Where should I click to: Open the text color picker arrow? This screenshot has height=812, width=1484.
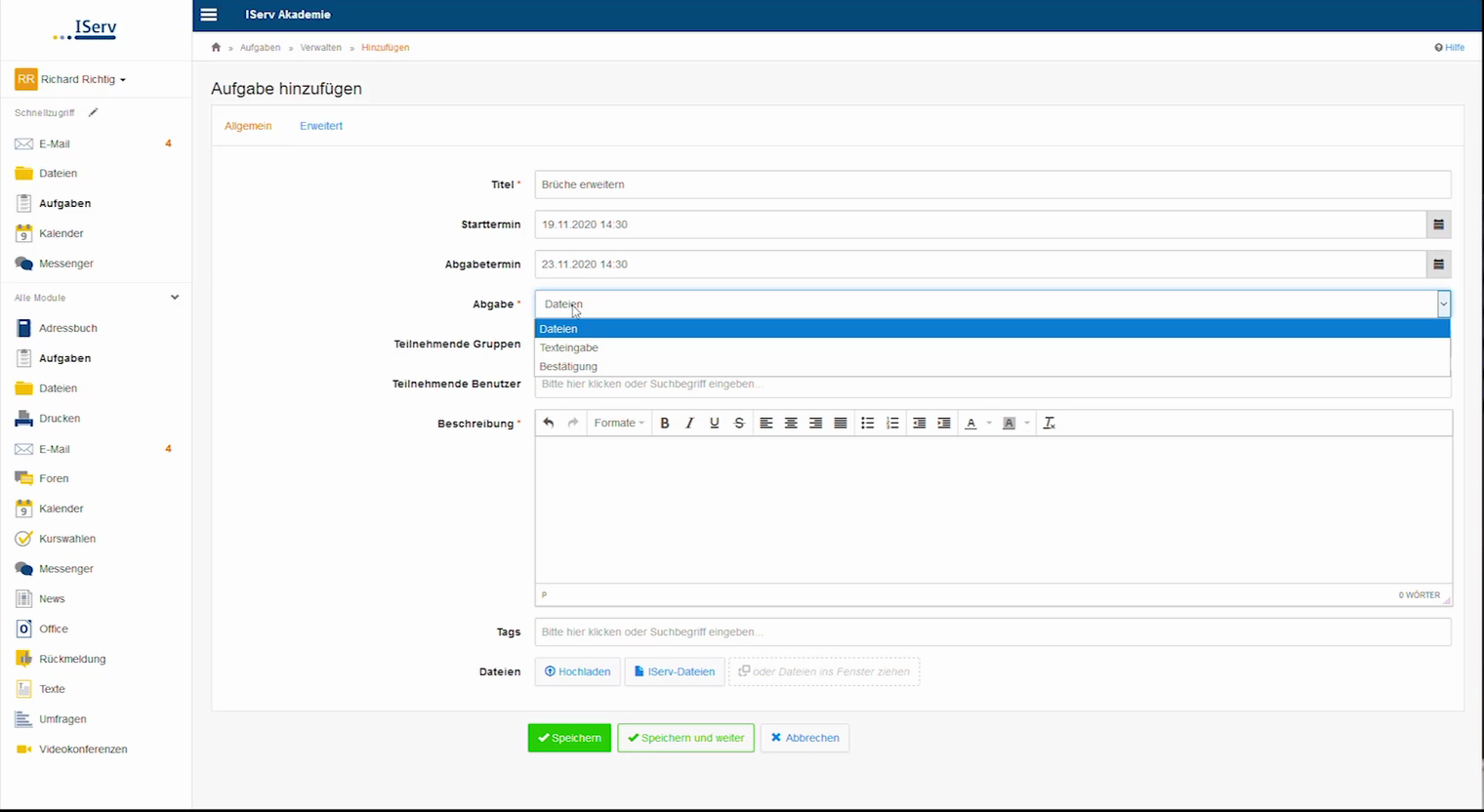coord(989,423)
